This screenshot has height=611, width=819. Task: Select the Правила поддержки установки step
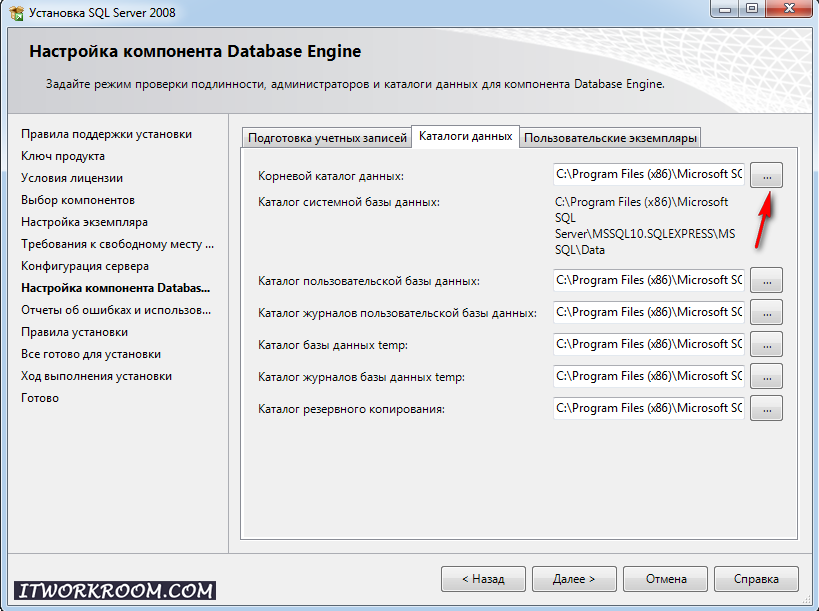tap(107, 134)
